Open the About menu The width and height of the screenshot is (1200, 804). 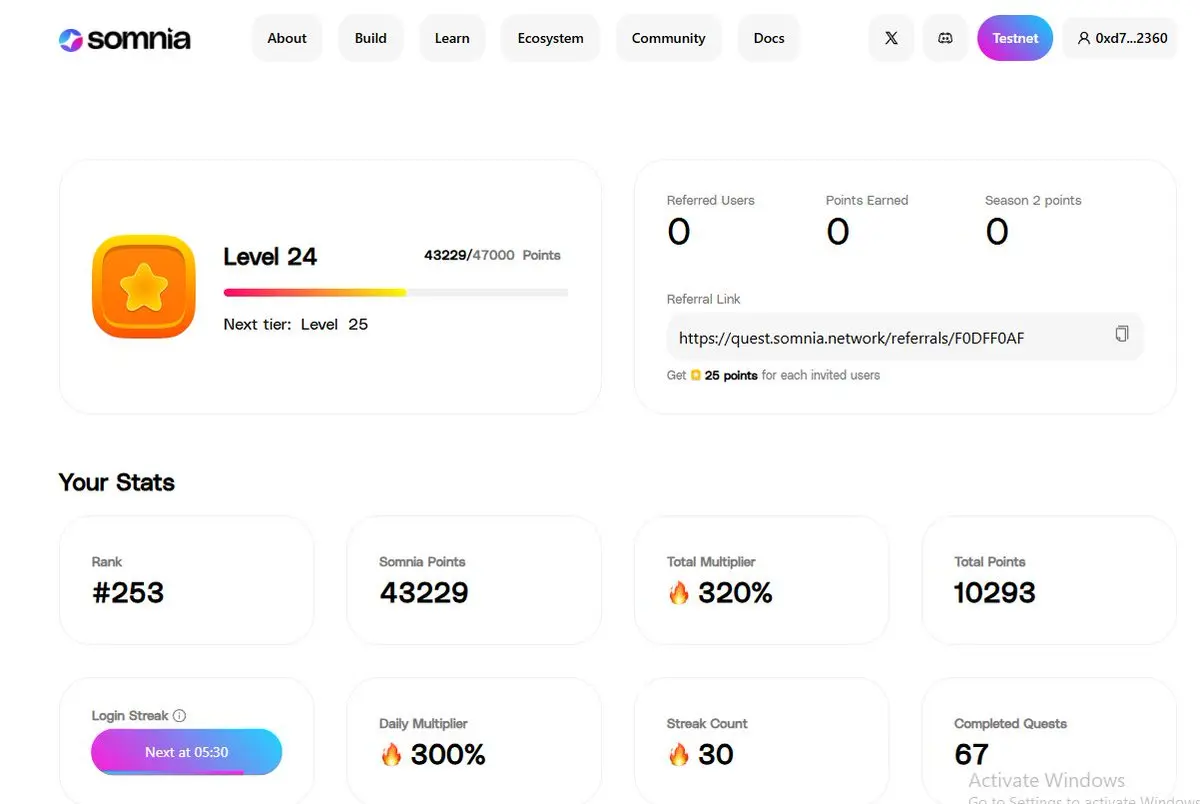(287, 38)
